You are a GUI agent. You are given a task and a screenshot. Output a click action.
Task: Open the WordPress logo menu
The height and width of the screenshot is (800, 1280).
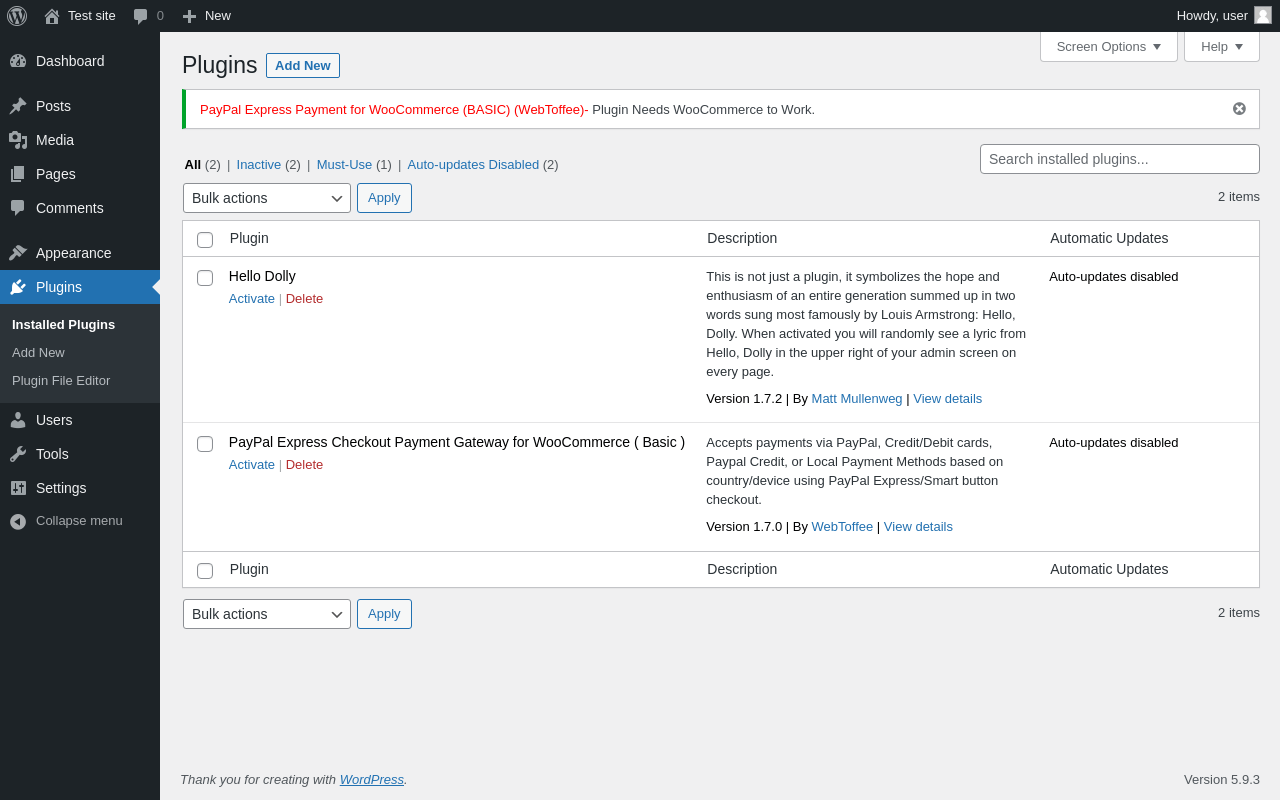[17, 16]
